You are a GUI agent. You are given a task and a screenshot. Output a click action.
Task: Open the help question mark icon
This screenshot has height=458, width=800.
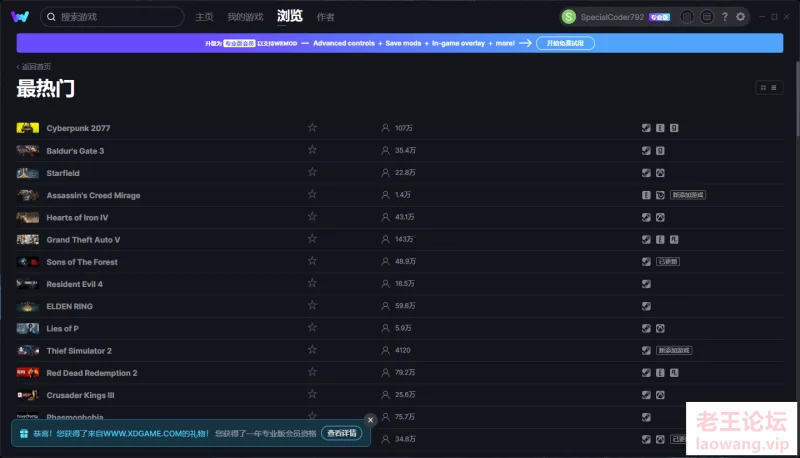coord(724,17)
